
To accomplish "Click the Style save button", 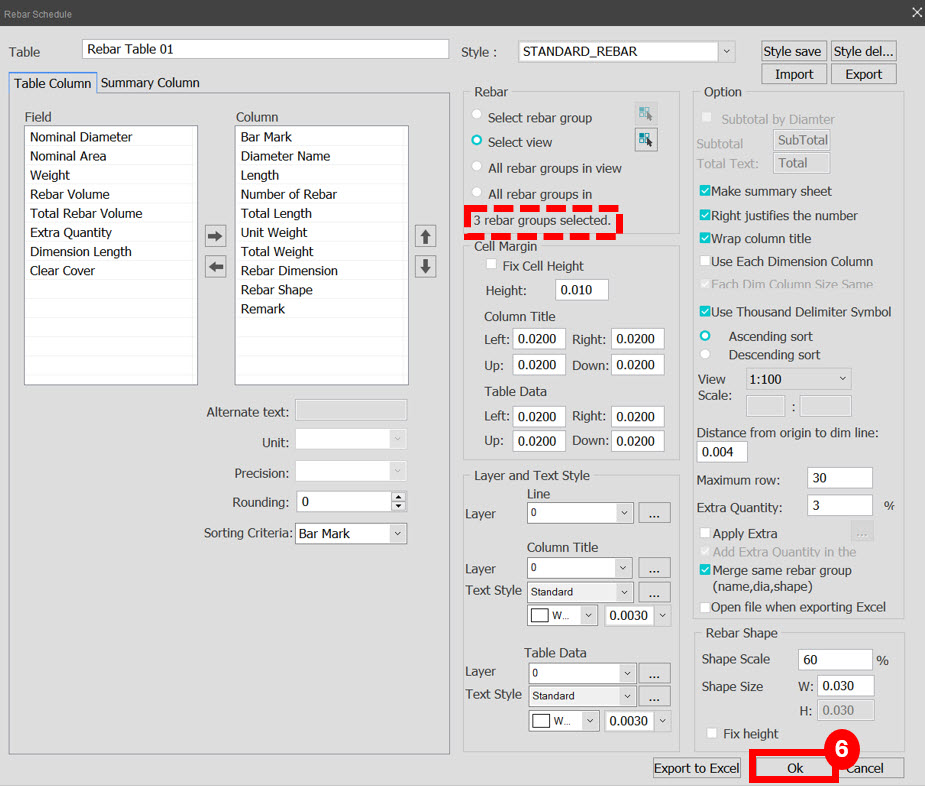I will pyautogui.click(x=792, y=51).
